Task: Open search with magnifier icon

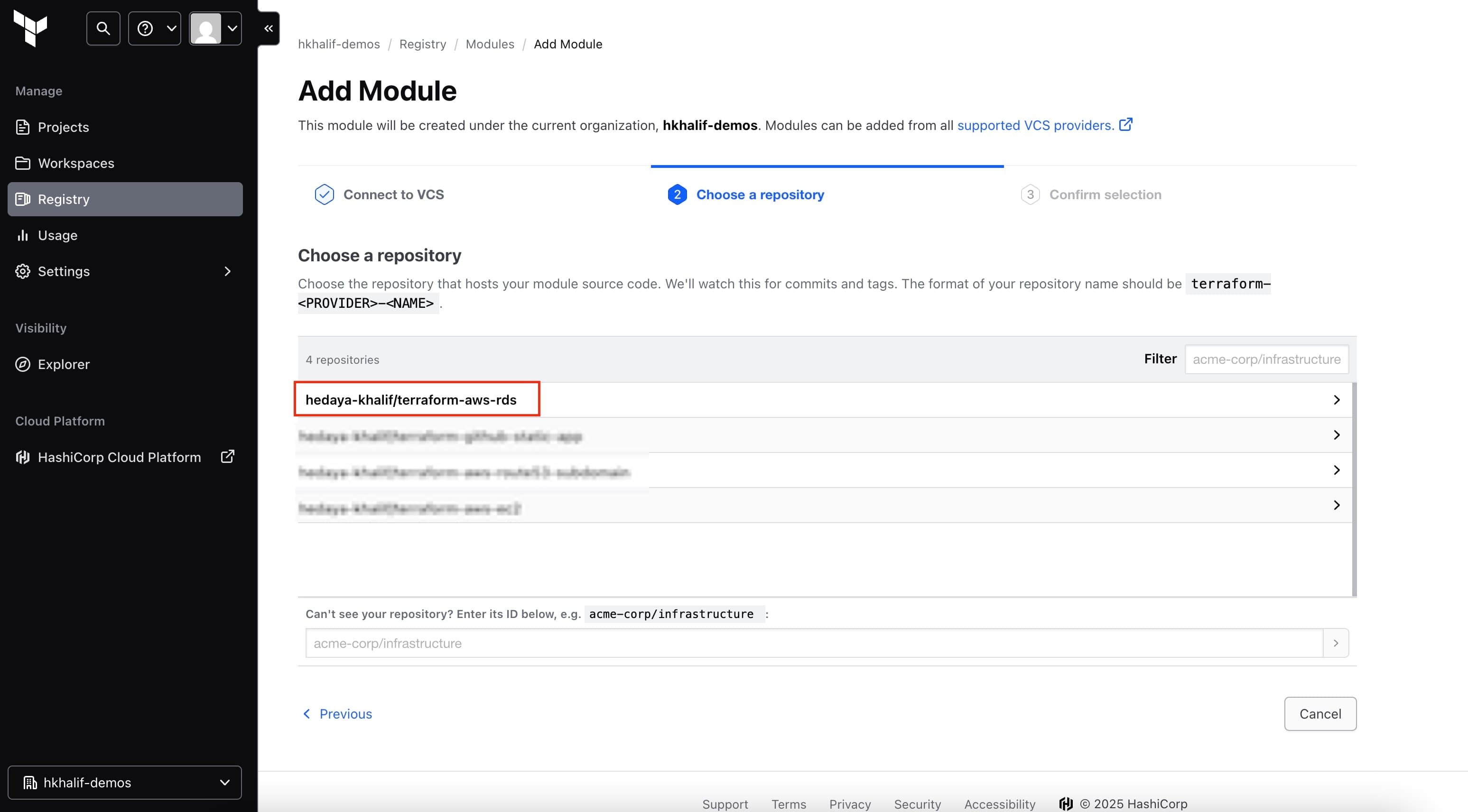Action: [x=103, y=28]
